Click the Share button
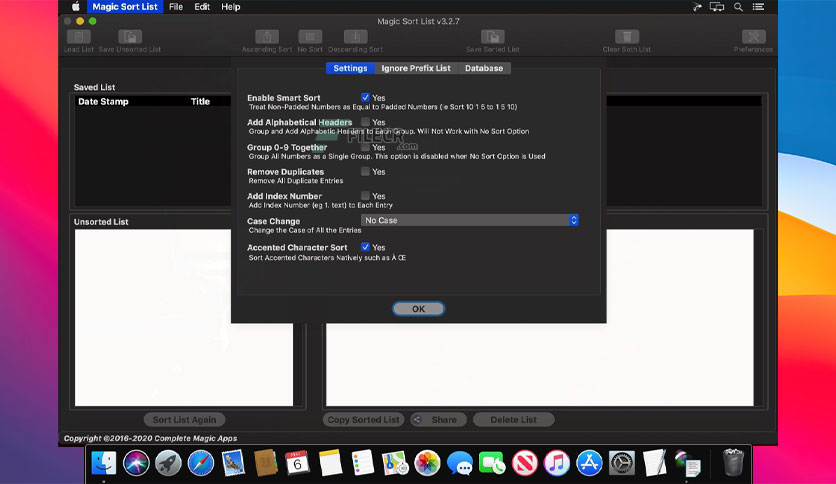This screenshot has width=836, height=484. 438,420
